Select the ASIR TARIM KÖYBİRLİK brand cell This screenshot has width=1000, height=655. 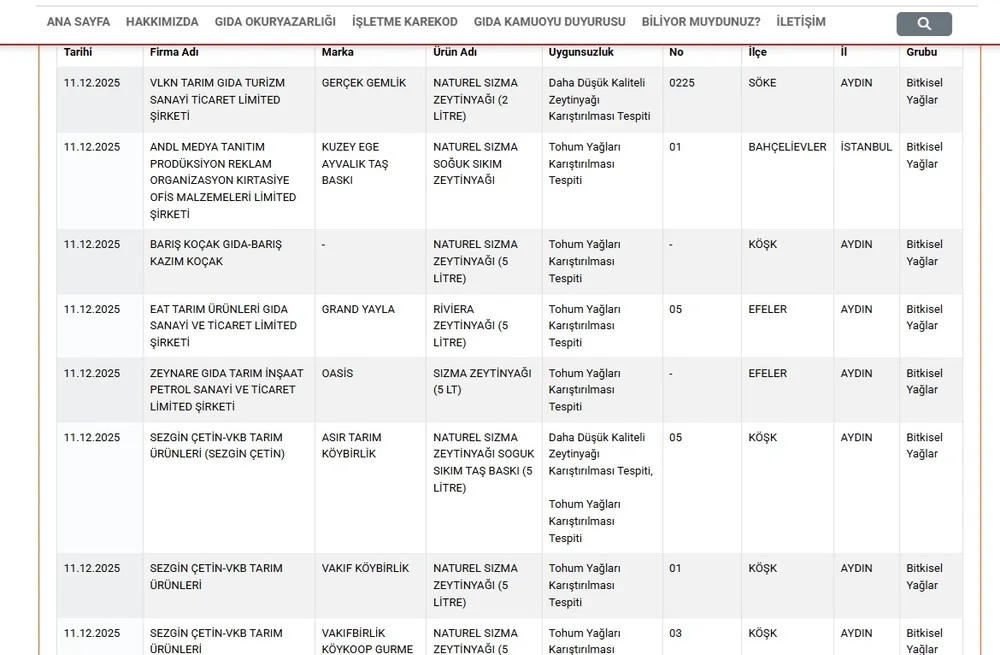point(350,446)
